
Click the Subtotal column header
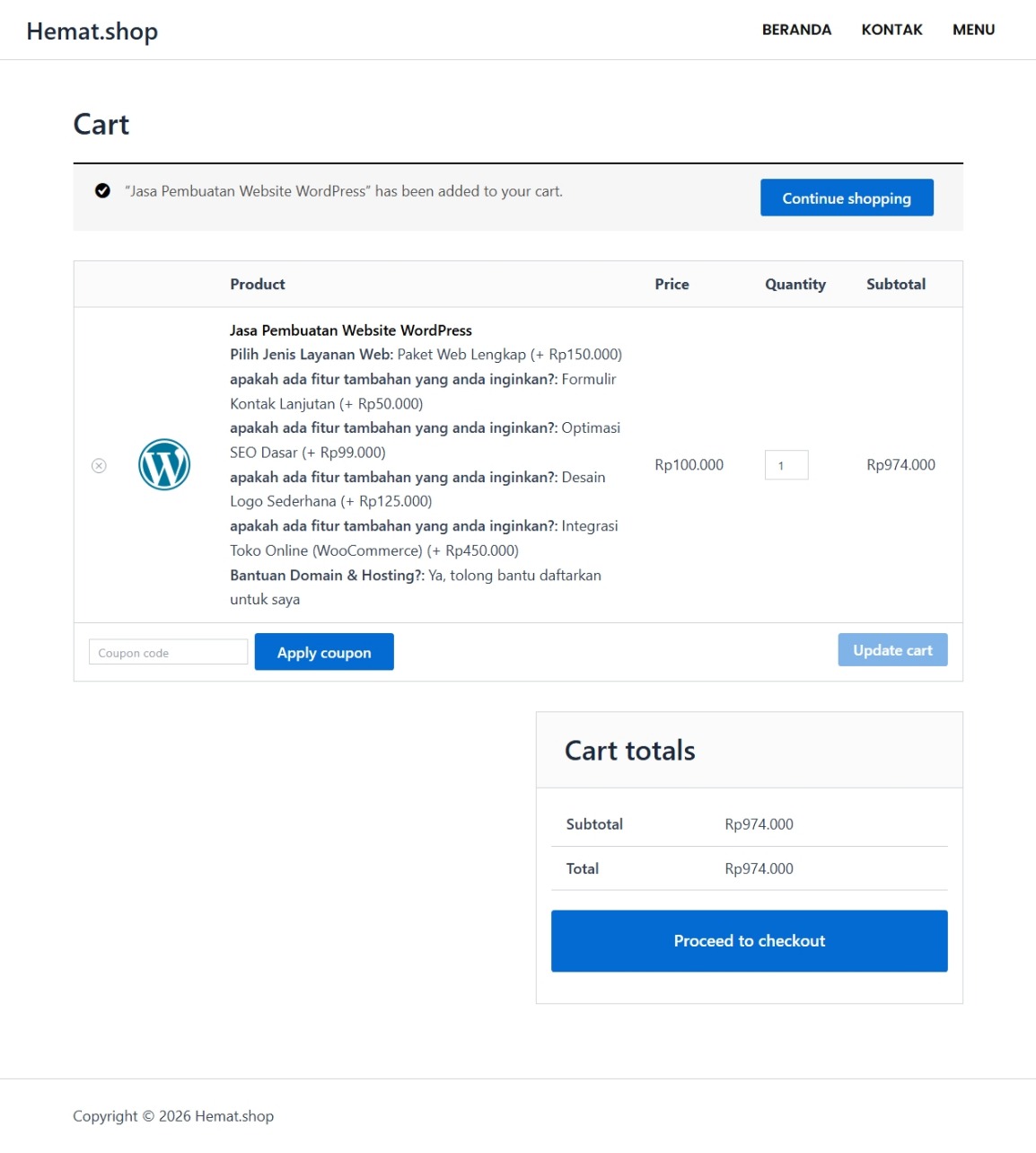click(896, 284)
